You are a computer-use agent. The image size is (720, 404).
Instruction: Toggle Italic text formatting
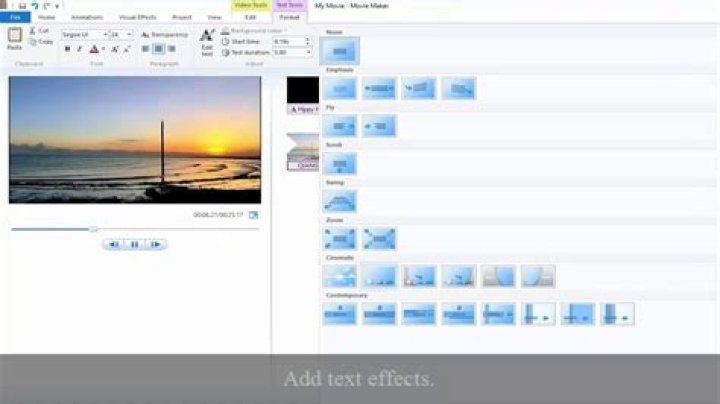80,49
